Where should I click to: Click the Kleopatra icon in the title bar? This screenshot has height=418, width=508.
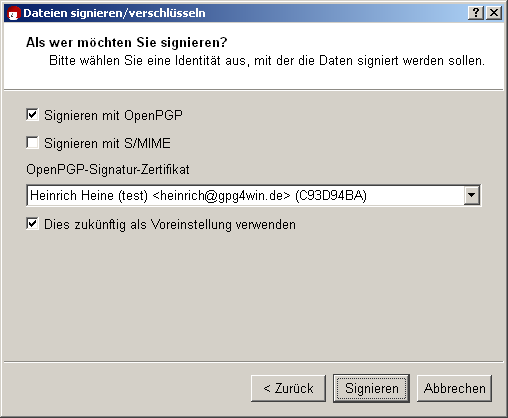pos(14,13)
